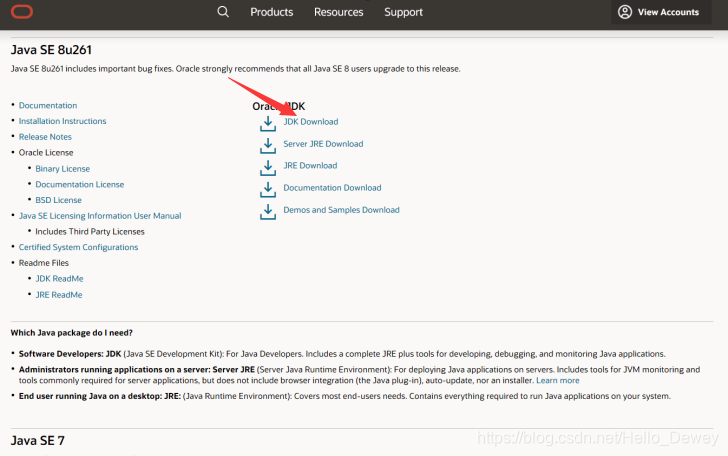Click the download icon beside JDK Download

pyautogui.click(x=268, y=123)
